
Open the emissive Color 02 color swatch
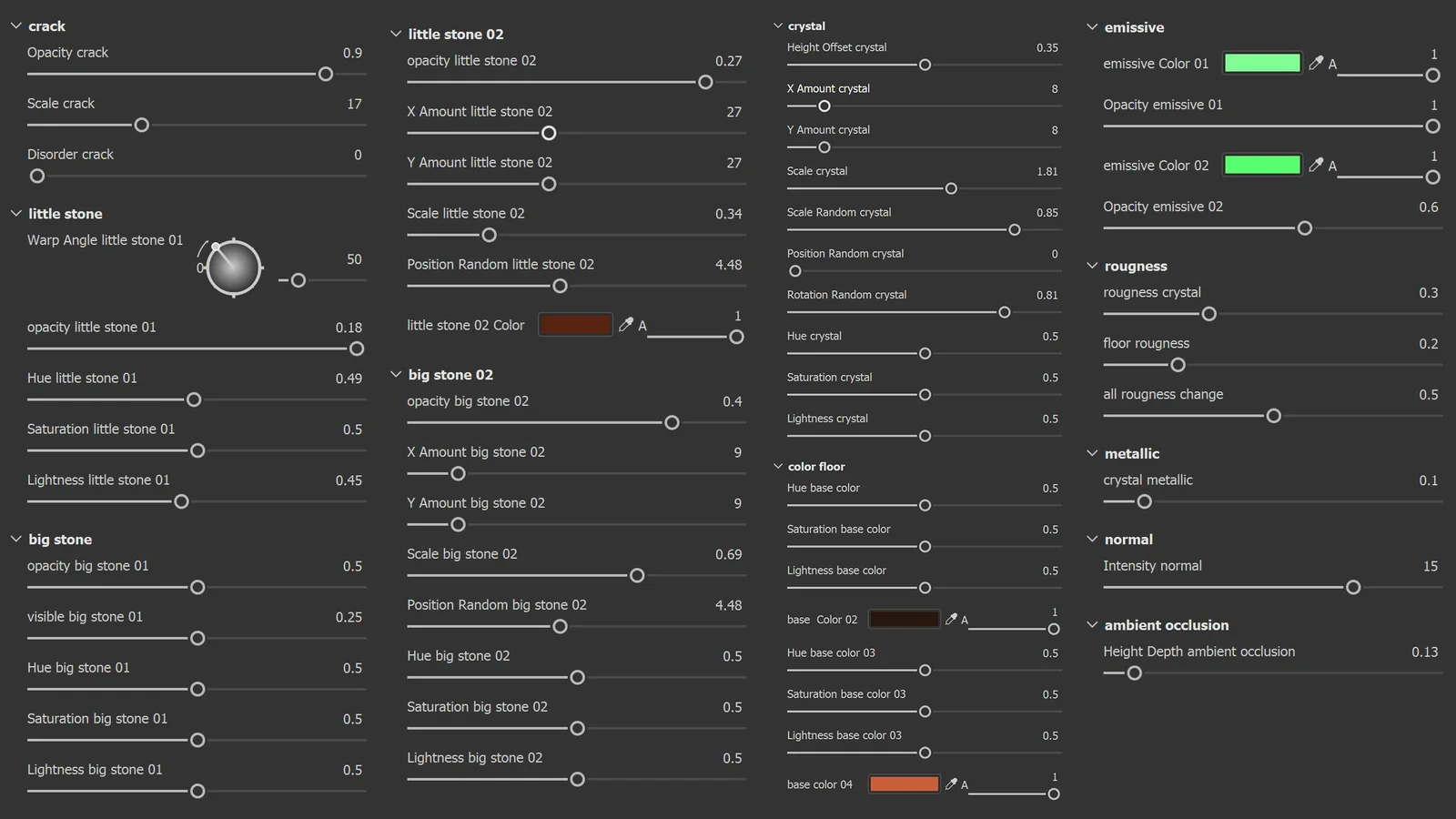1261,165
